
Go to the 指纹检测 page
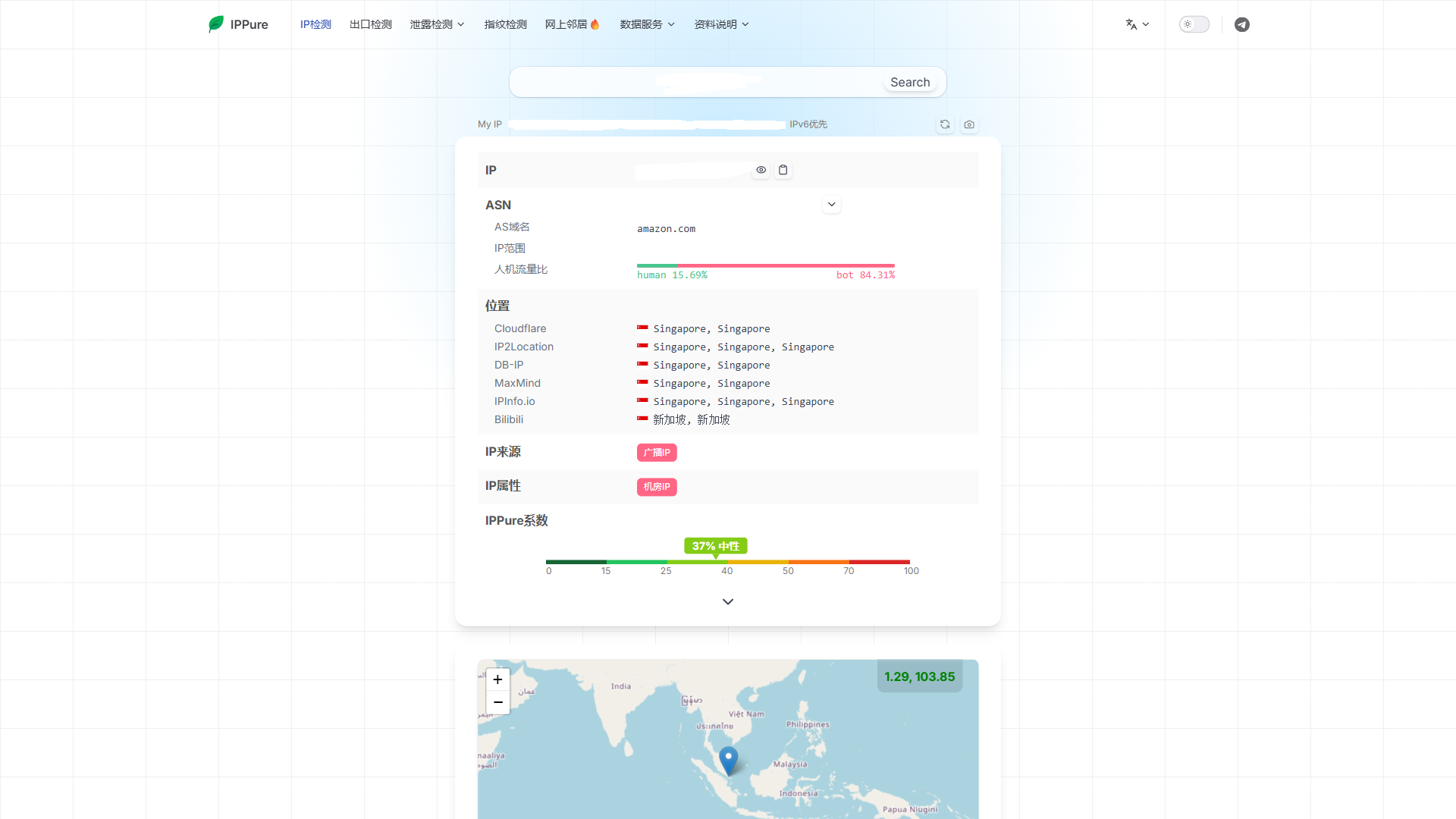click(506, 24)
